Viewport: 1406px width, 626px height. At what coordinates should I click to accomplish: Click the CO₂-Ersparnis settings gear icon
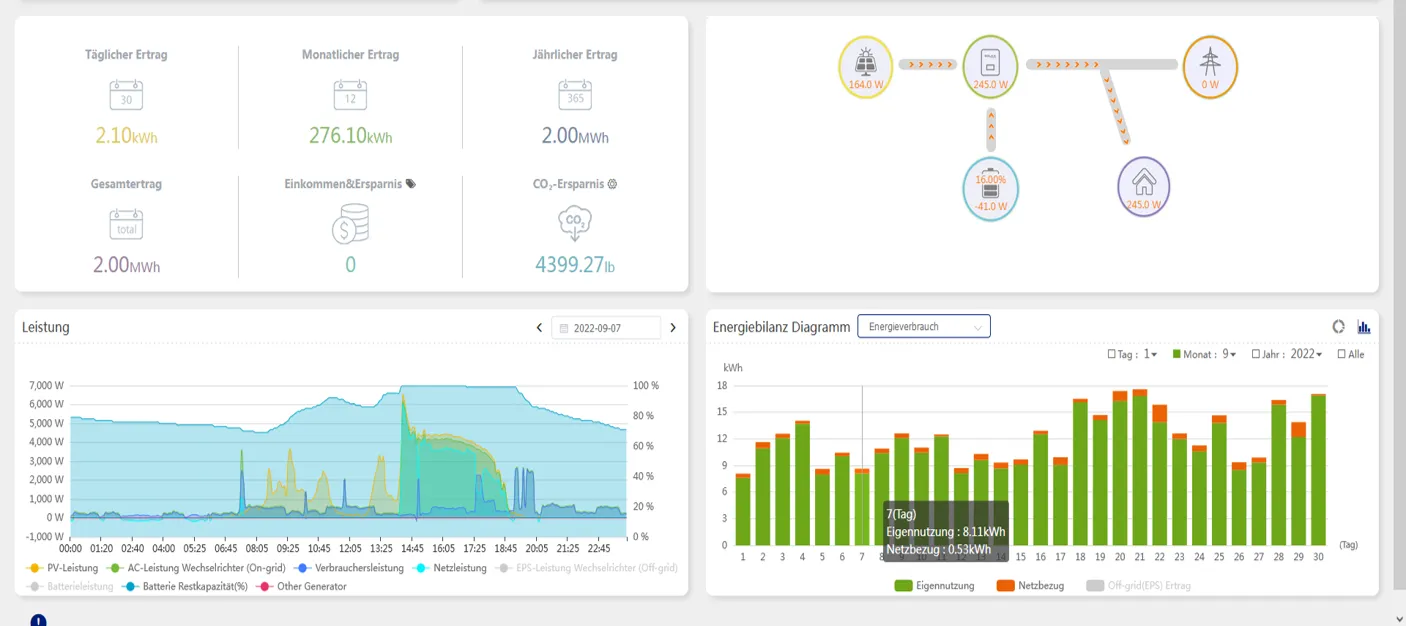[x=612, y=184]
